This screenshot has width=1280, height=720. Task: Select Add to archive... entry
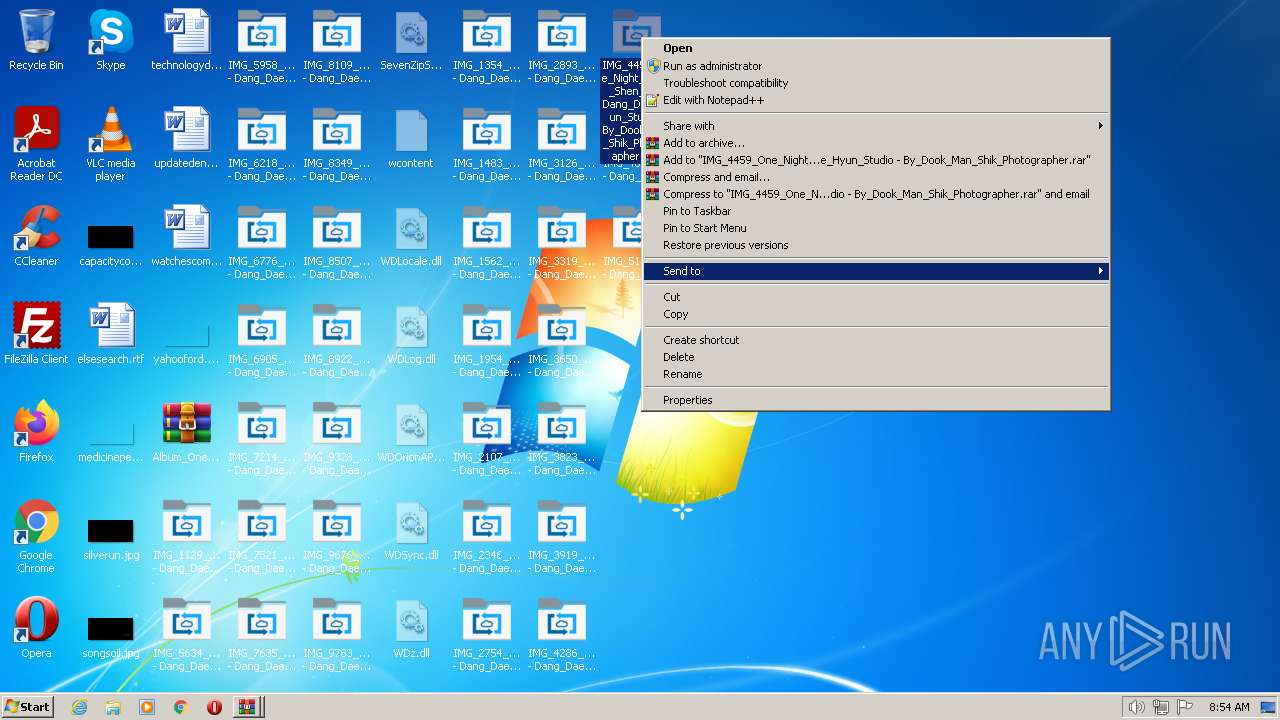(x=876, y=143)
